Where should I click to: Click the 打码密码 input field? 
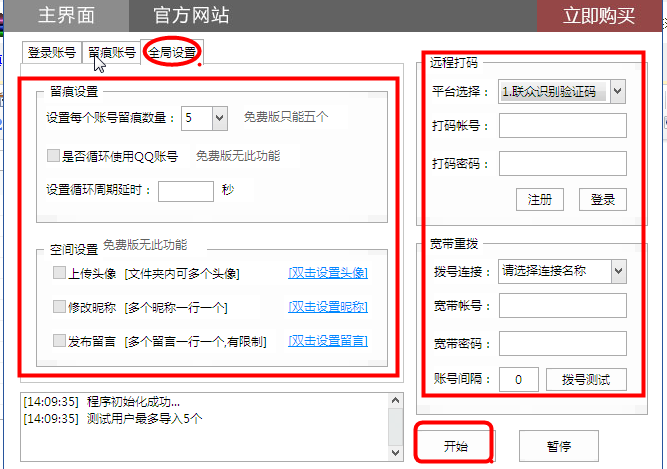tap(563, 163)
